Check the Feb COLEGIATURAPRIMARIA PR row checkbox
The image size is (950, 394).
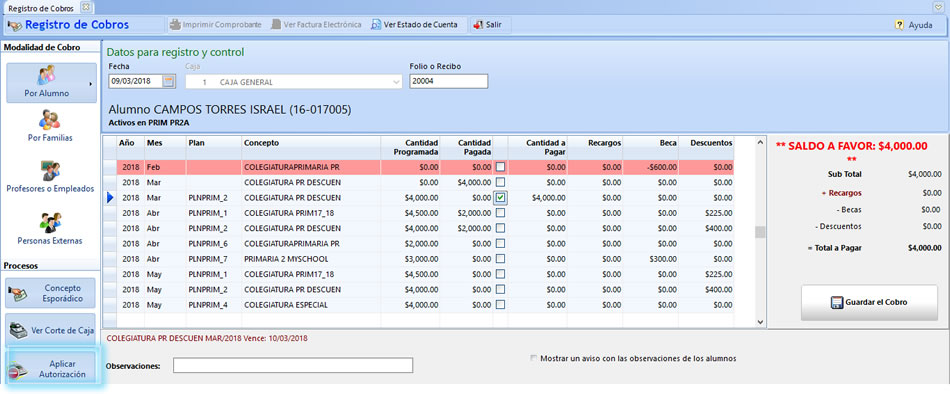click(500, 167)
